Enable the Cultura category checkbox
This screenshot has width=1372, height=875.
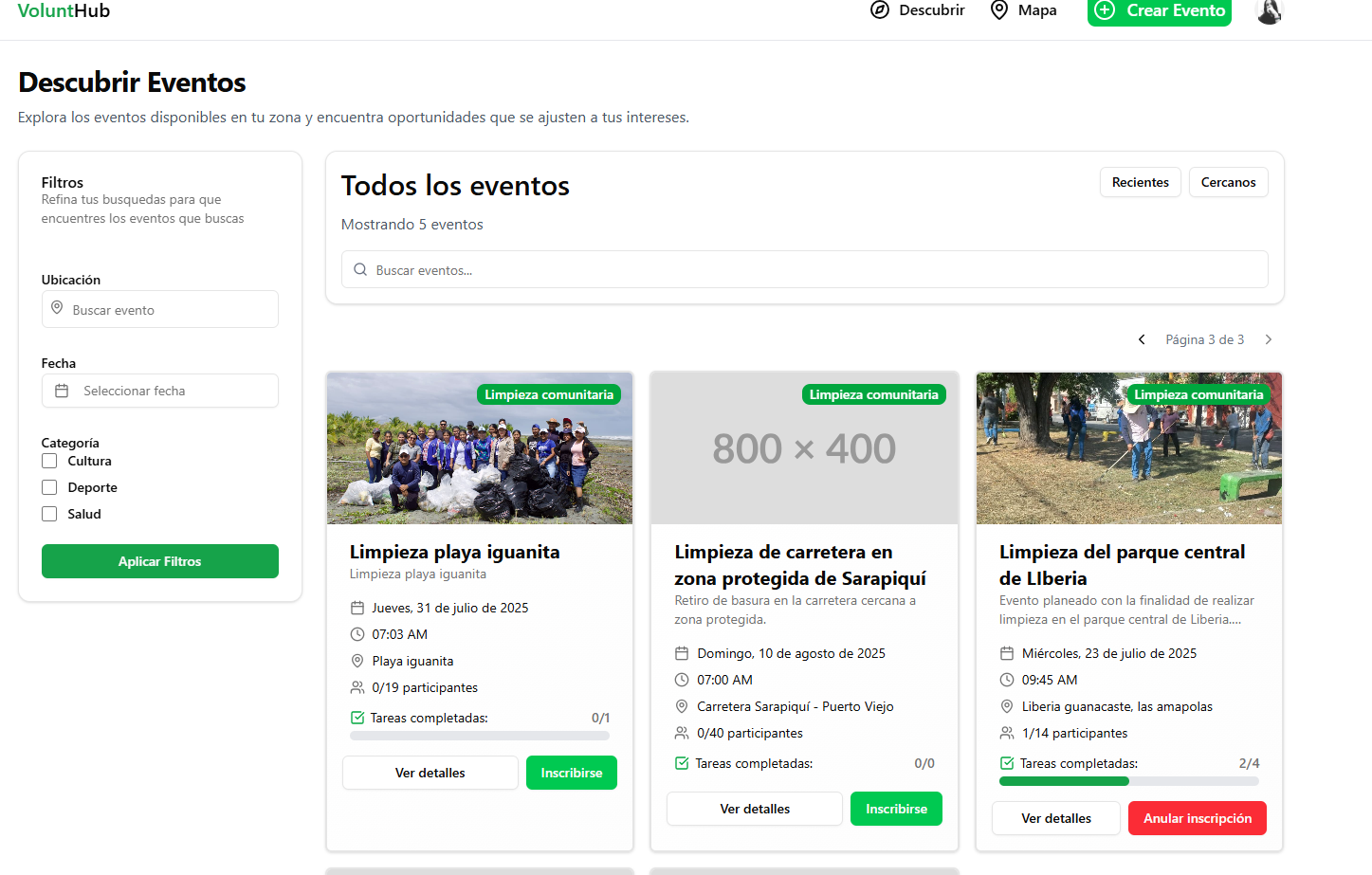click(49, 461)
